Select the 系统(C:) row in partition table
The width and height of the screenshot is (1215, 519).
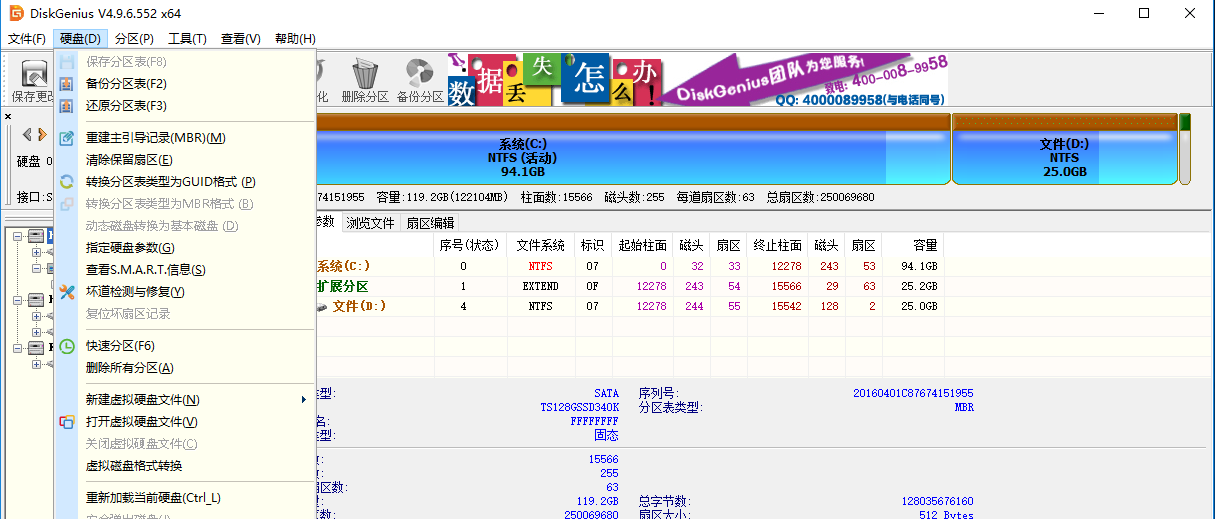(x=630, y=266)
